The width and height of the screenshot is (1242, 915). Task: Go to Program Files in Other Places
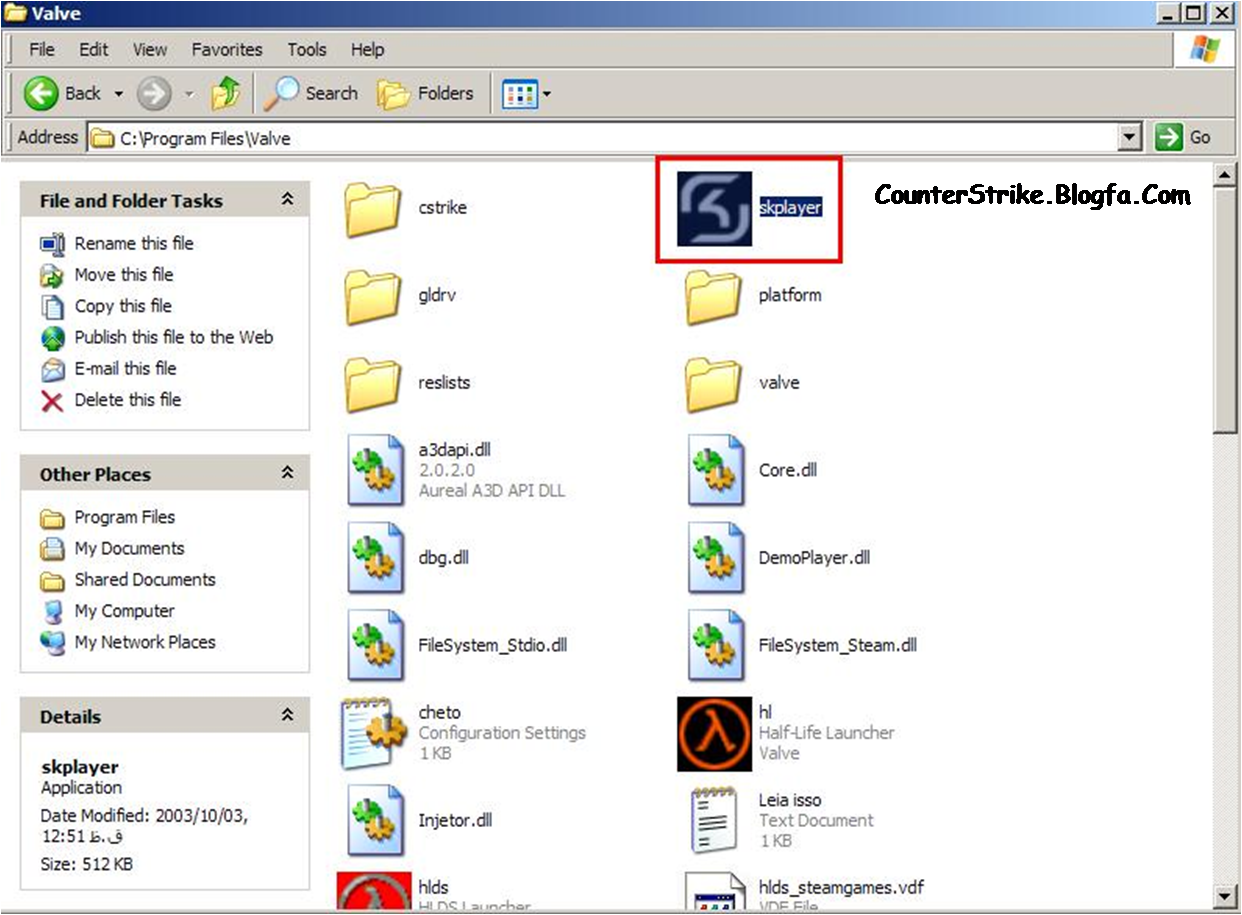click(125, 517)
